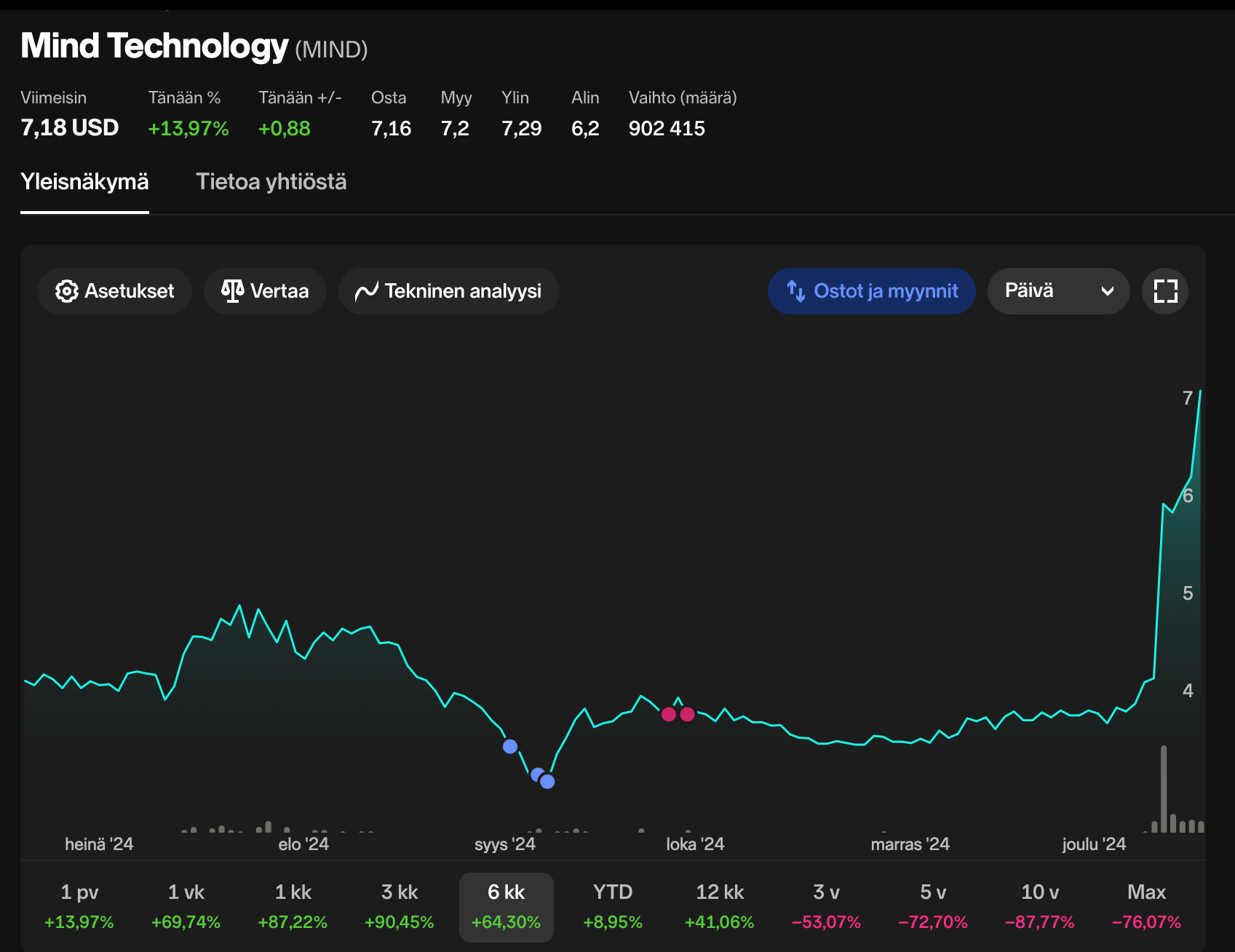
Task: Click the Osta bid value 7,16
Action: point(392,129)
